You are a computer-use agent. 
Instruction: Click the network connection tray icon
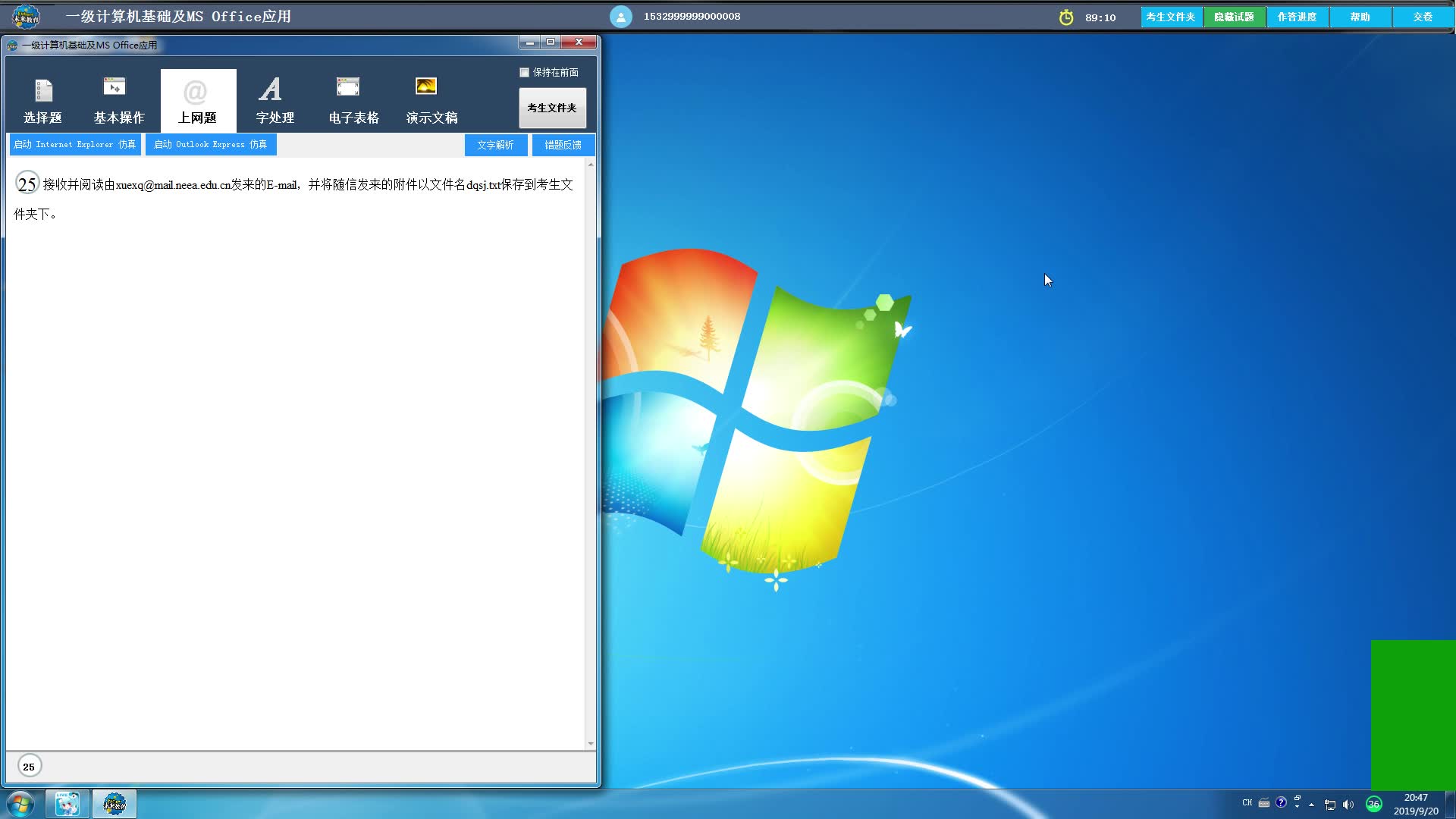1330,805
